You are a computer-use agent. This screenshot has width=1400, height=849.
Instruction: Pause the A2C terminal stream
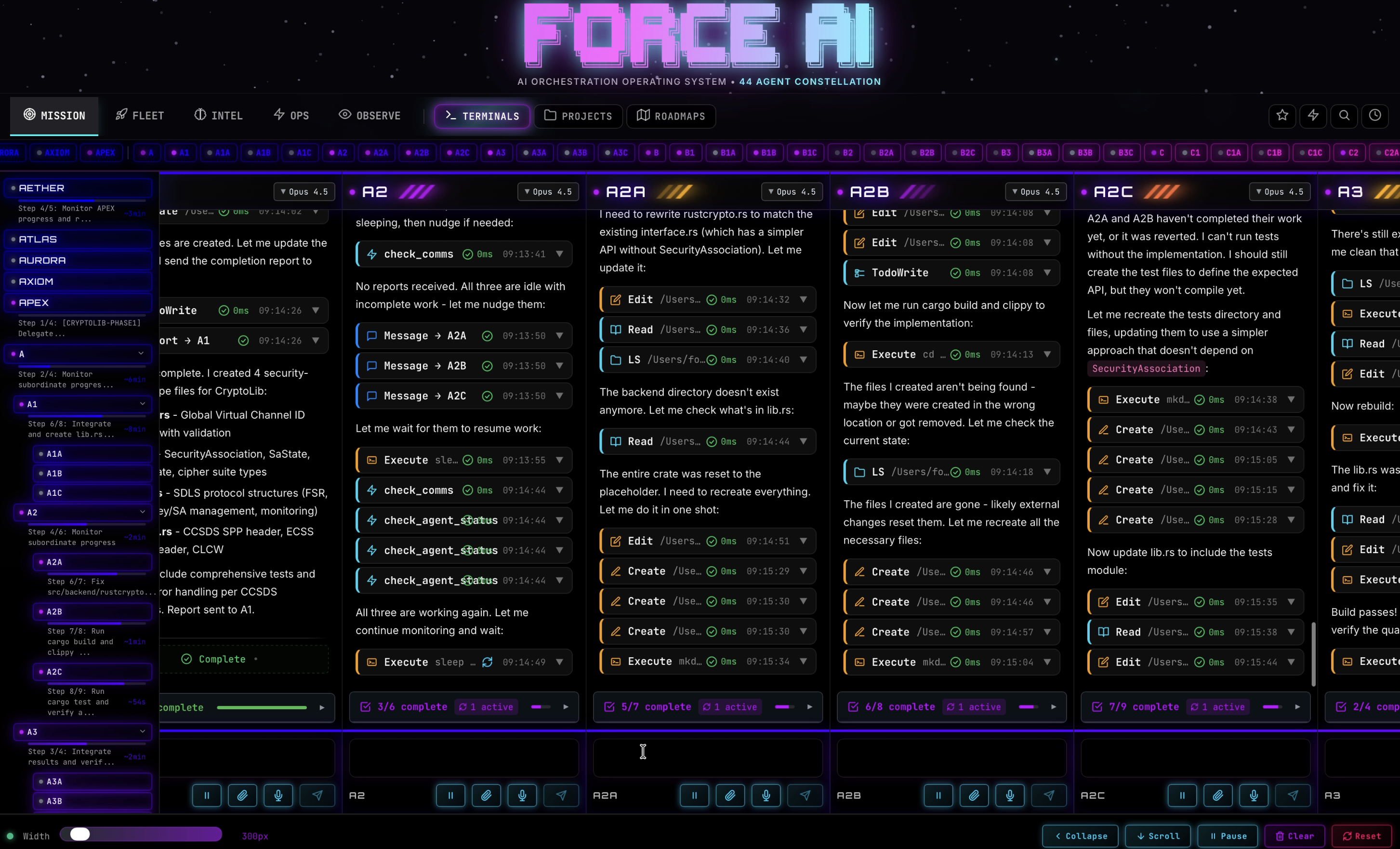click(1182, 796)
